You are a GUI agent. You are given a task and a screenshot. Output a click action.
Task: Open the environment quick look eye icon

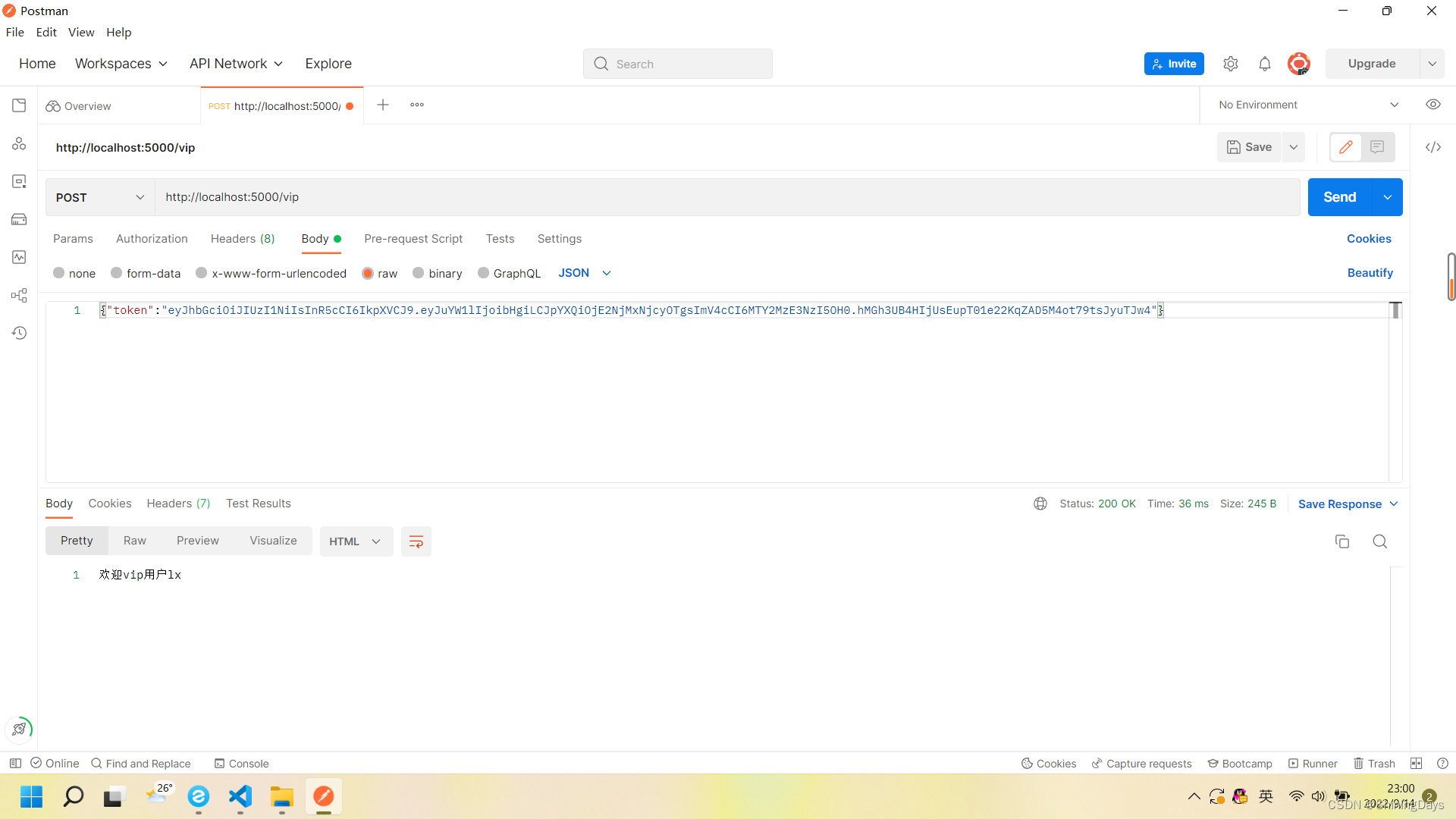(x=1432, y=105)
